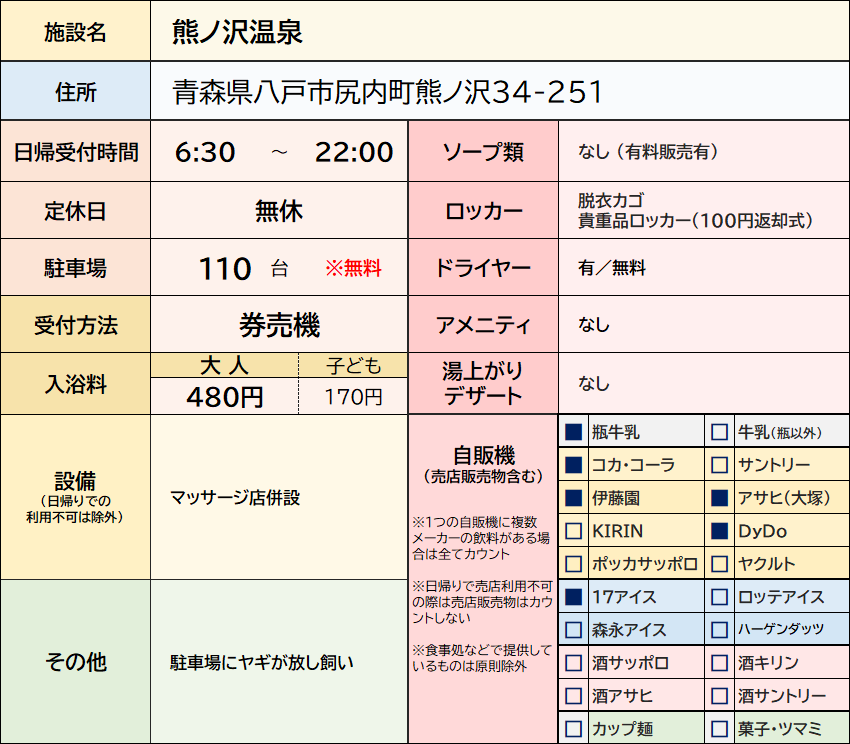Check the KIRIN checkbox
This screenshot has height=744, width=850.
(x=573, y=531)
